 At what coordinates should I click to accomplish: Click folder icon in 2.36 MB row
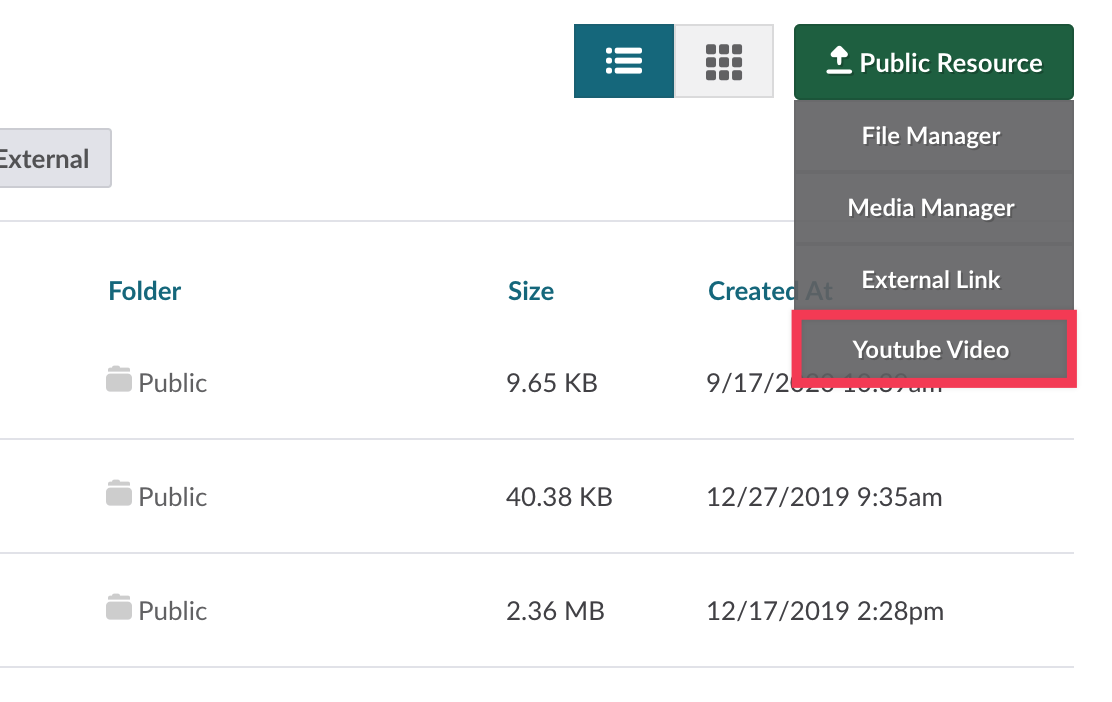[x=119, y=608]
